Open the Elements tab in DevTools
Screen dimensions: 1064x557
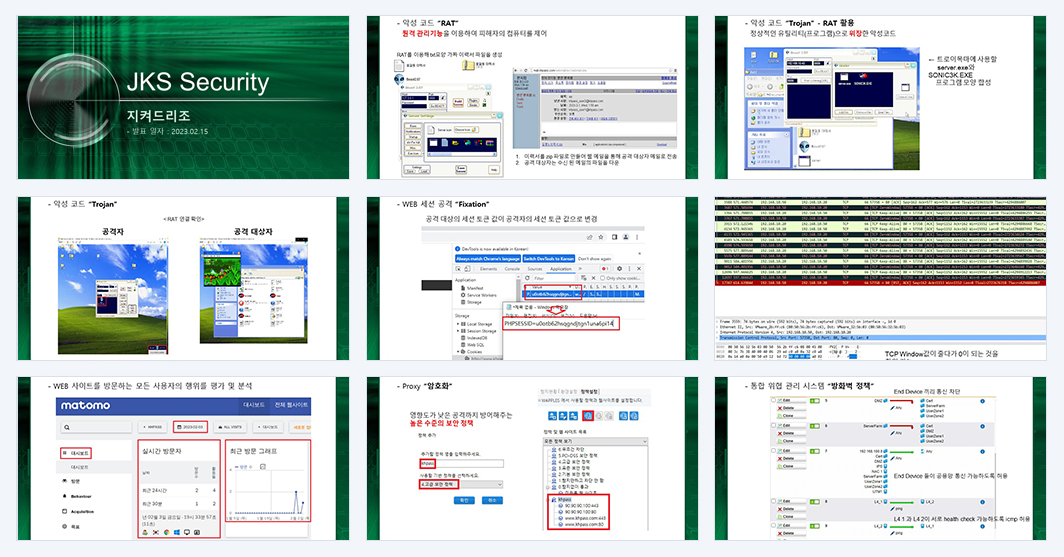[489, 269]
